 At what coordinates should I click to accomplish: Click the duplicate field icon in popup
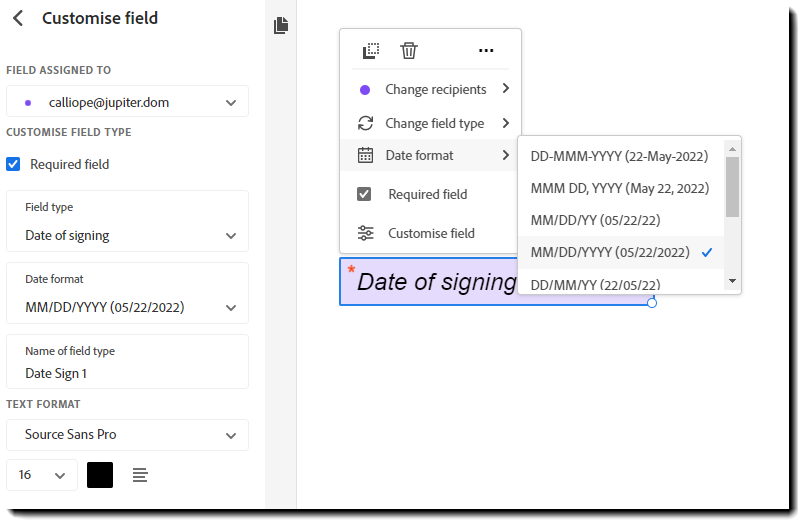(x=371, y=50)
